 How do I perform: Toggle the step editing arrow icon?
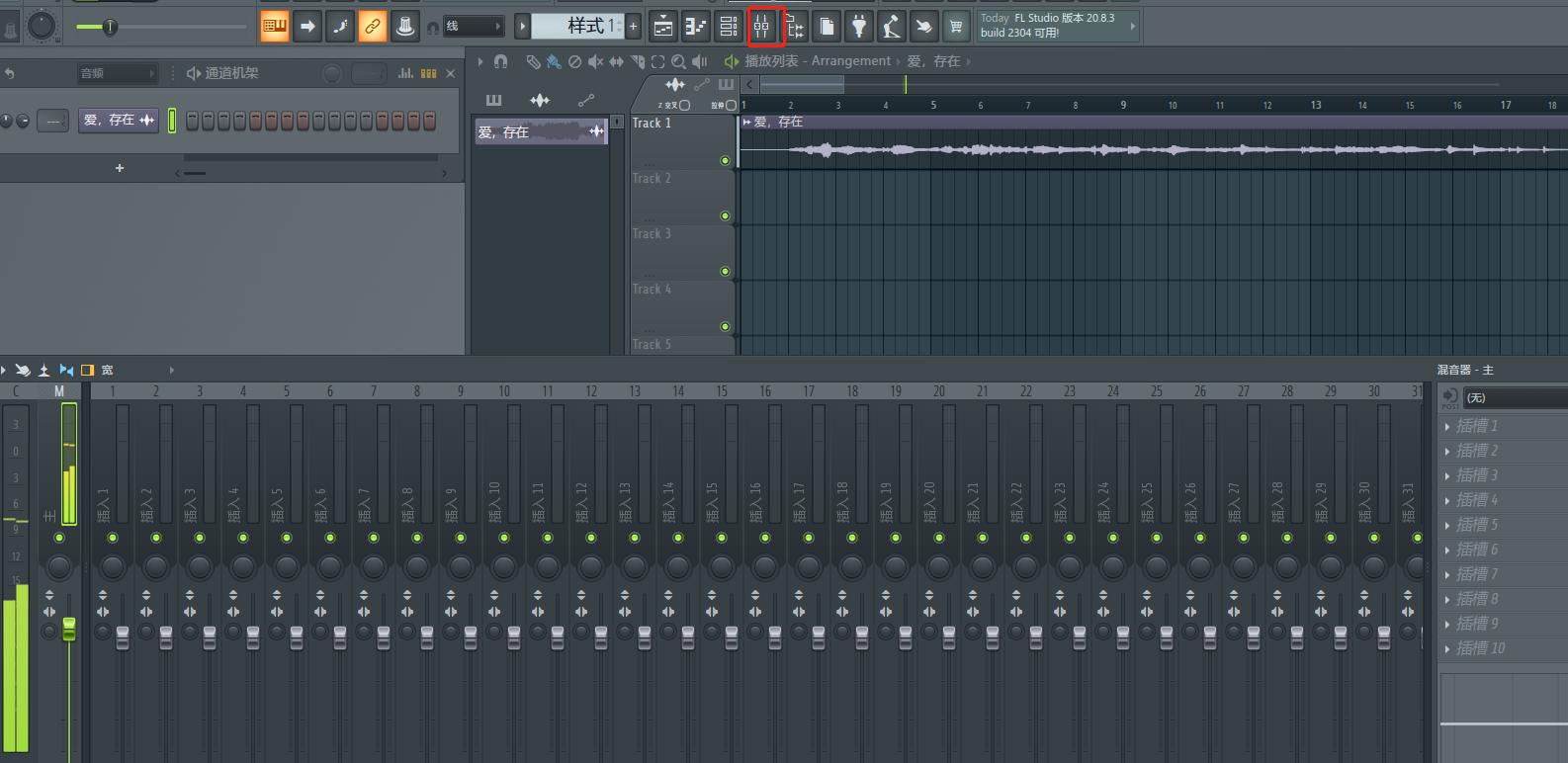[307, 27]
